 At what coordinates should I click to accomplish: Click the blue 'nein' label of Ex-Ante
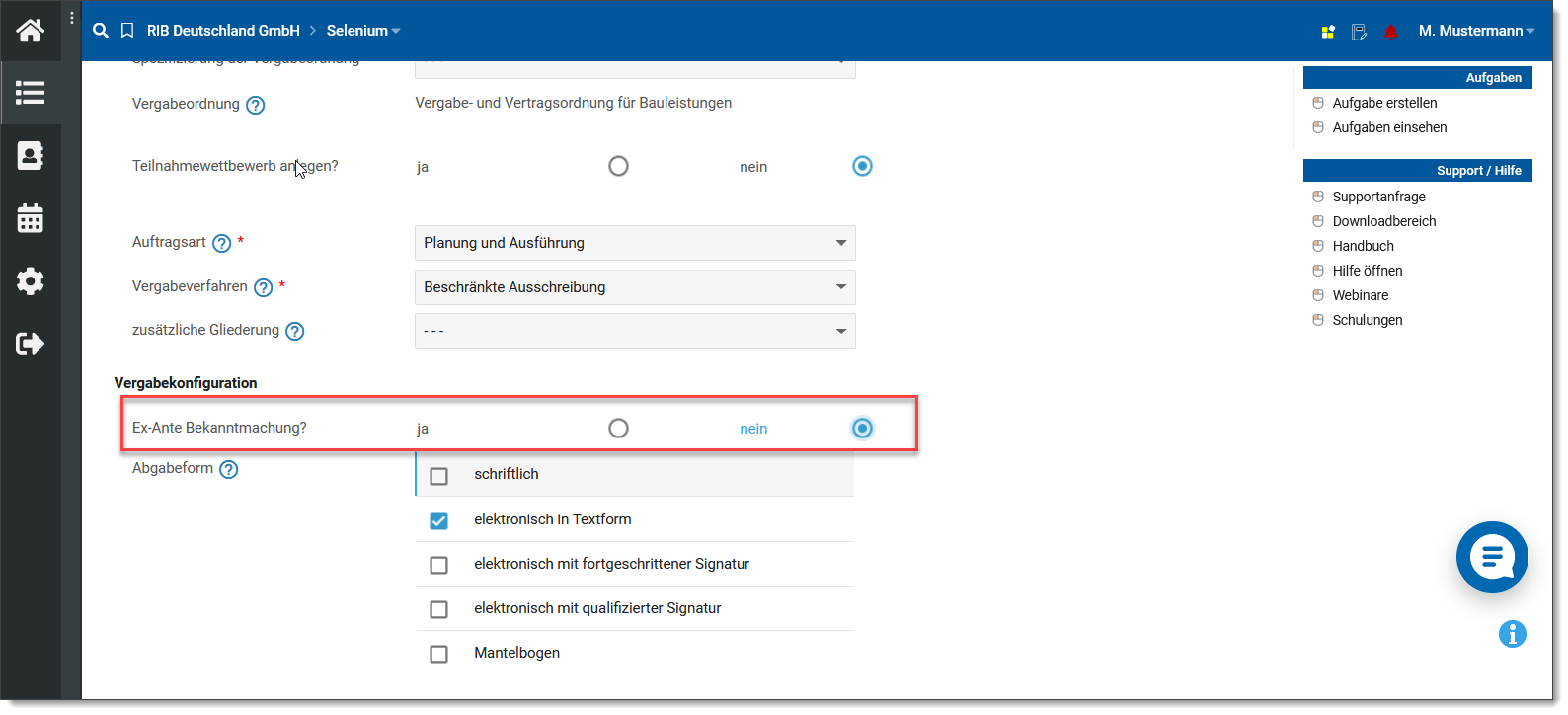pyautogui.click(x=753, y=429)
